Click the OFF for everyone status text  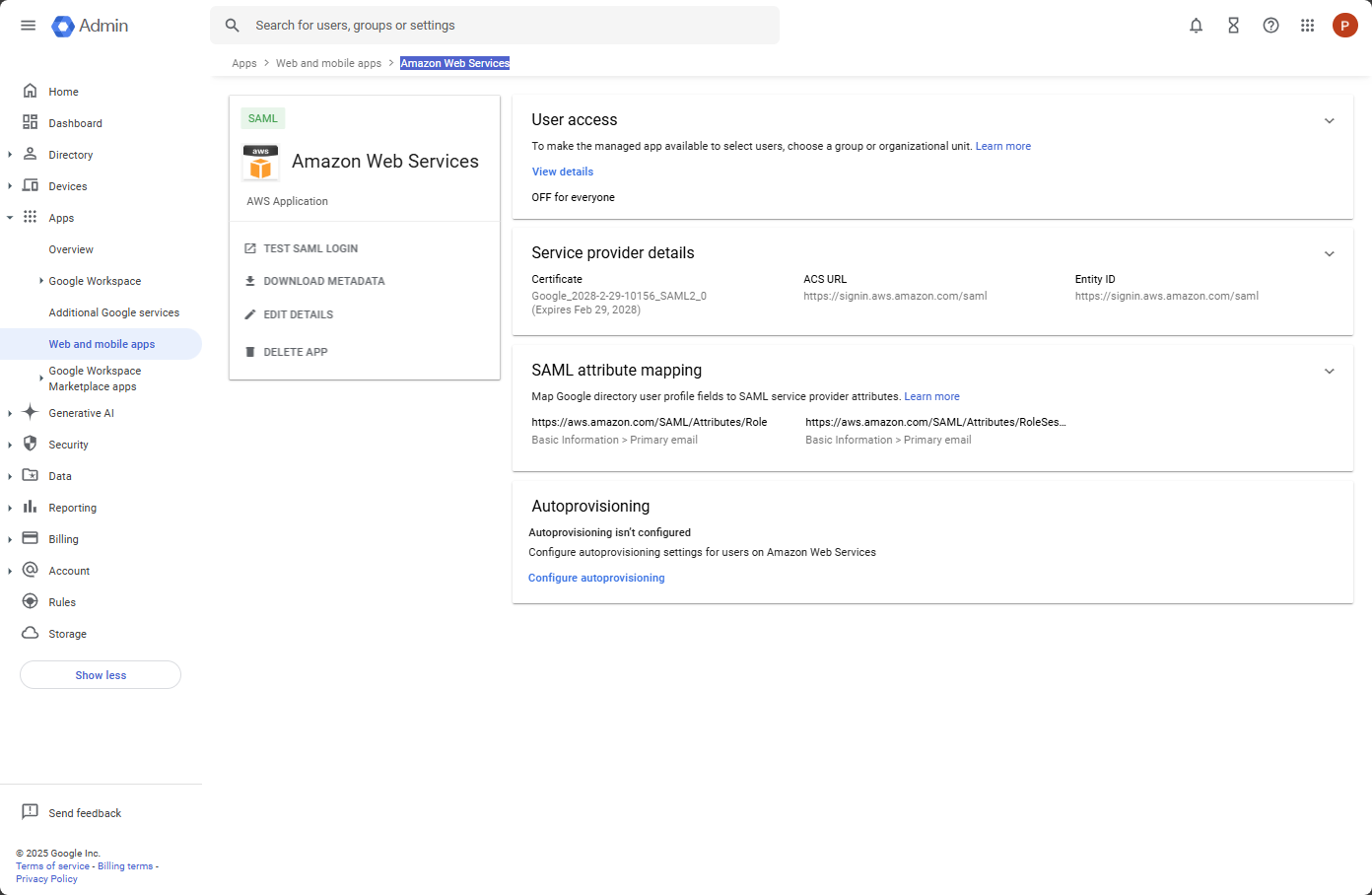(x=573, y=197)
